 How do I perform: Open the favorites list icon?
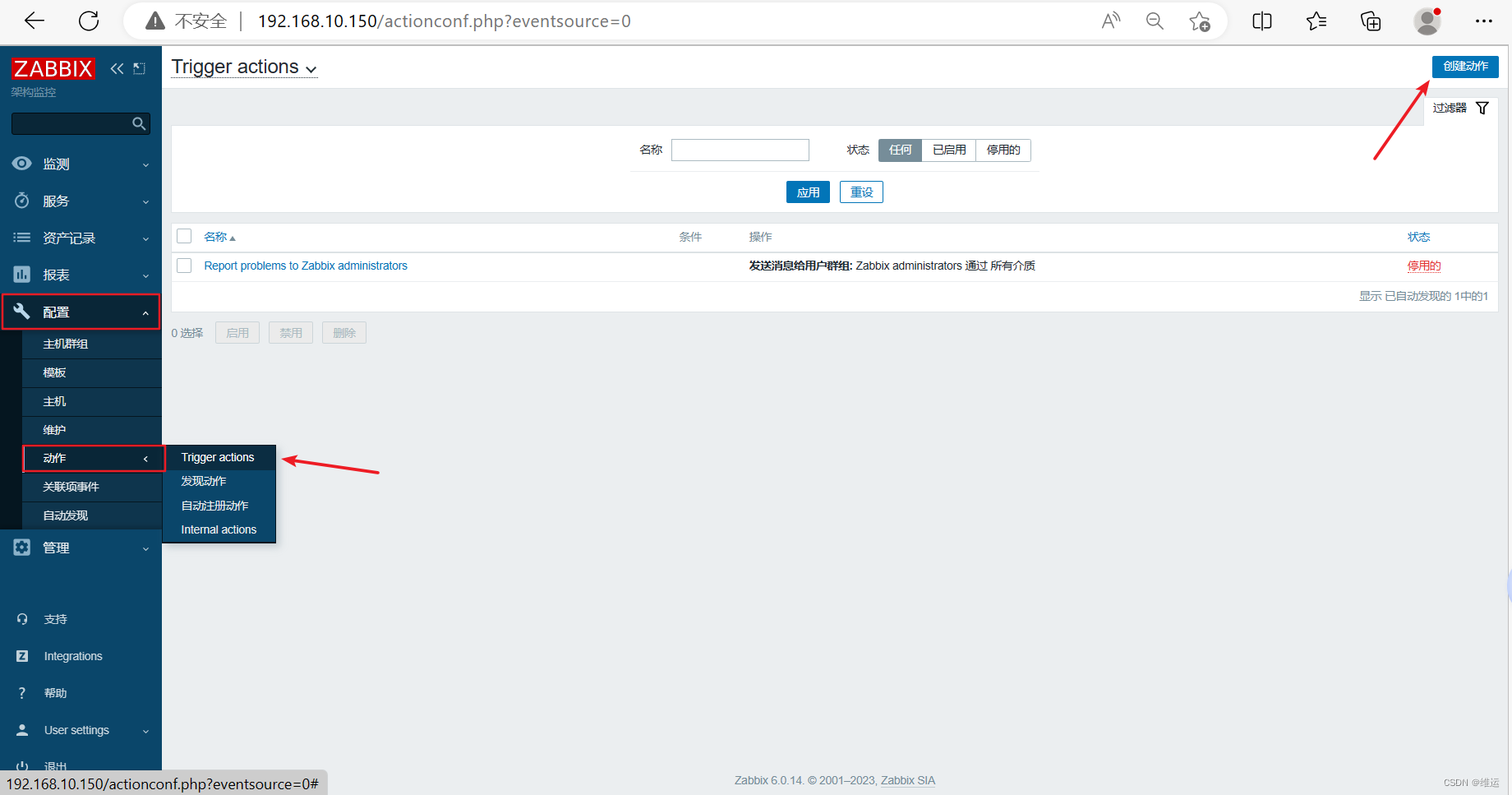click(x=1316, y=21)
